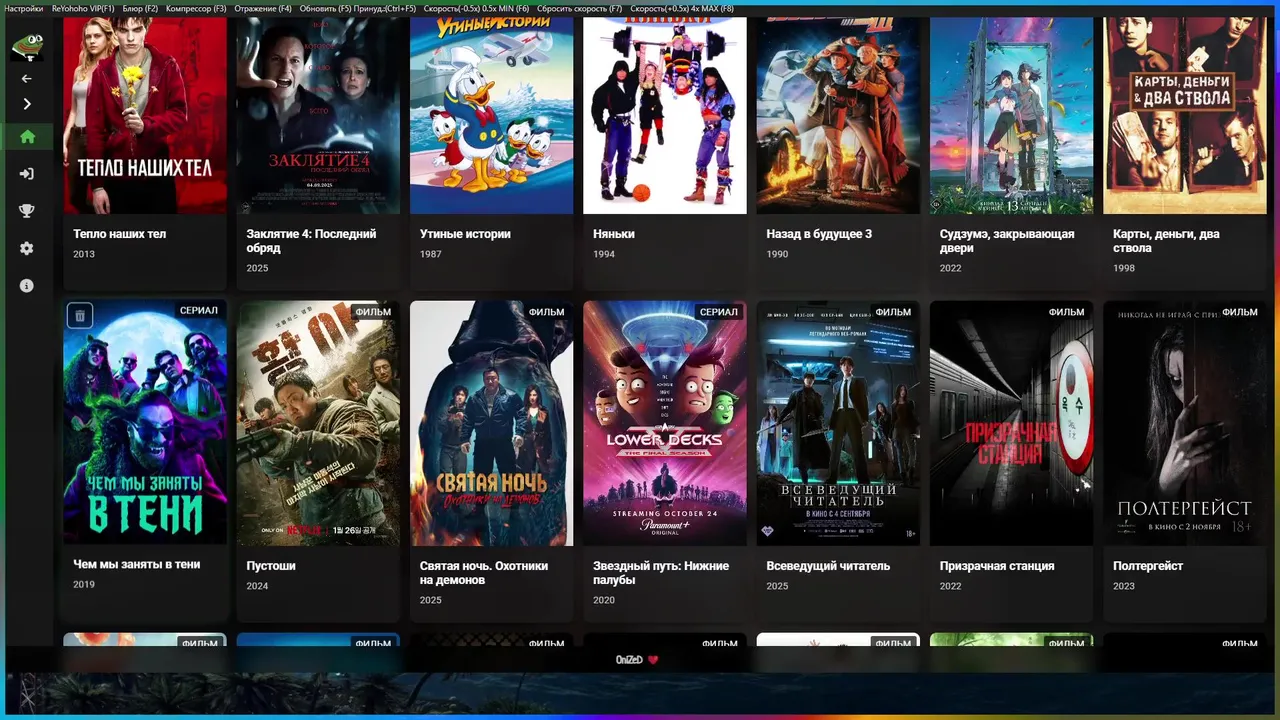Click the СЕРИАЛ badge on 'Чем мы заняты в тени'
The width and height of the screenshot is (1280, 720).
coord(199,311)
